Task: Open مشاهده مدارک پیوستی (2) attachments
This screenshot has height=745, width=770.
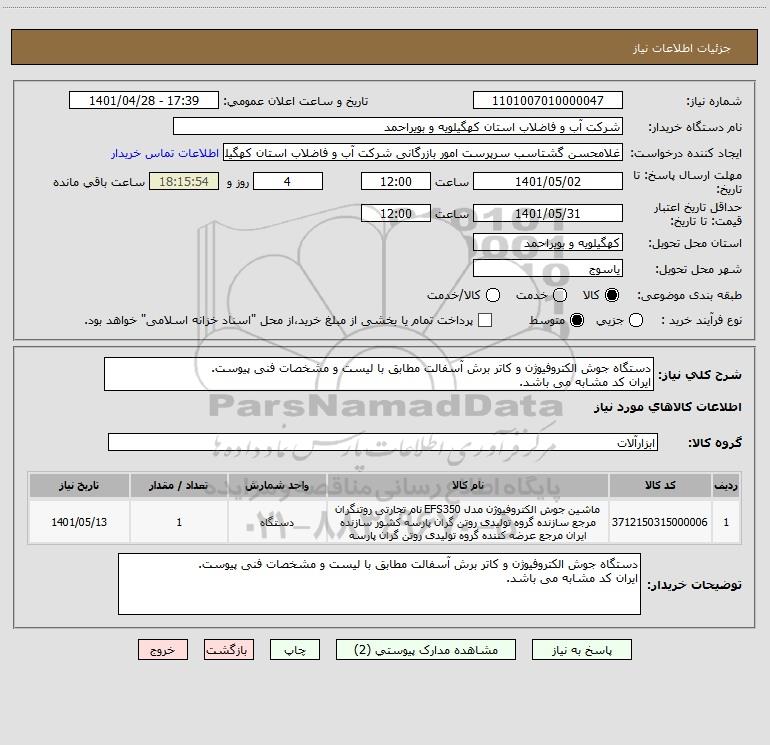Action: (x=426, y=650)
